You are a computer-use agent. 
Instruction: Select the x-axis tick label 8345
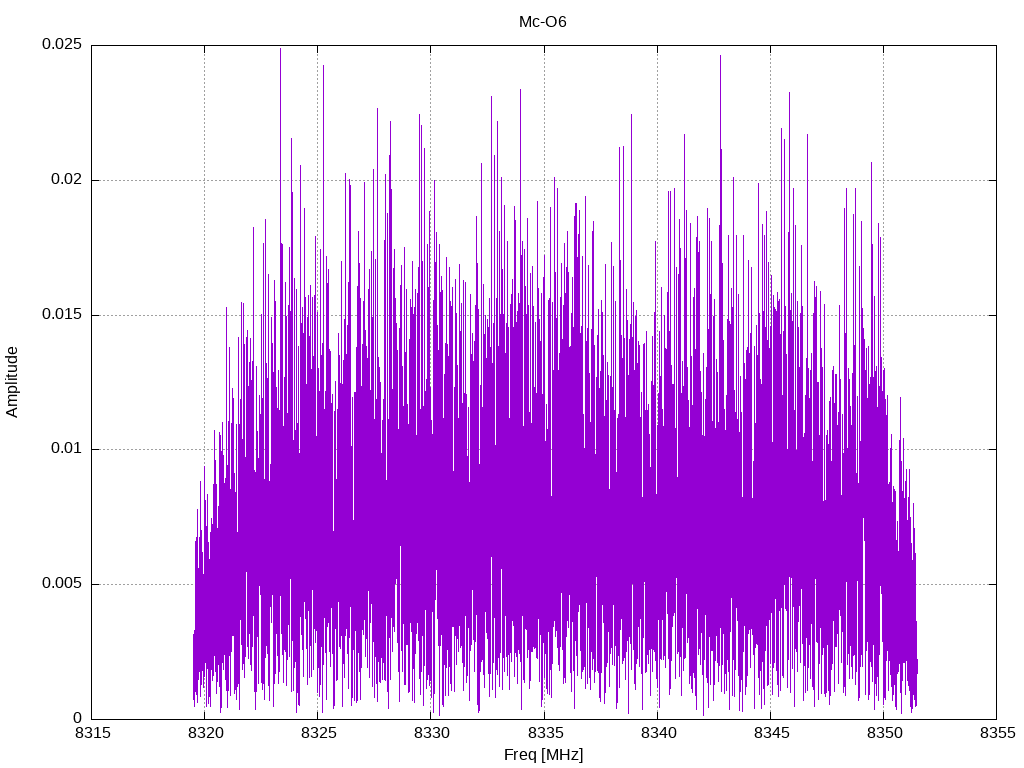[771, 733]
